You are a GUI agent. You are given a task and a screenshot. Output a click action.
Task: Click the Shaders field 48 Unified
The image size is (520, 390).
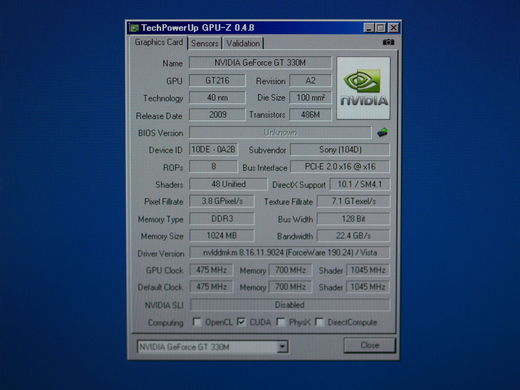[228, 184]
